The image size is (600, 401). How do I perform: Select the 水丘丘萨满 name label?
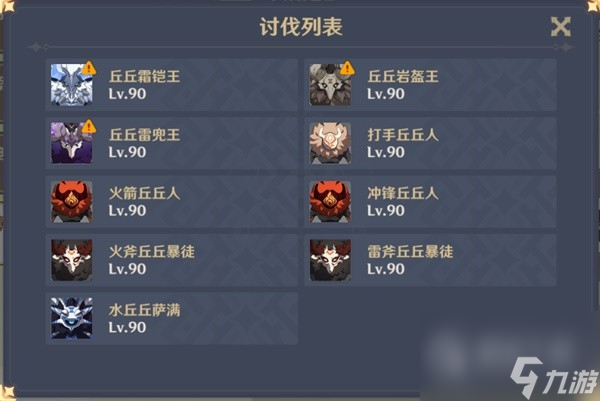tap(145, 310)
